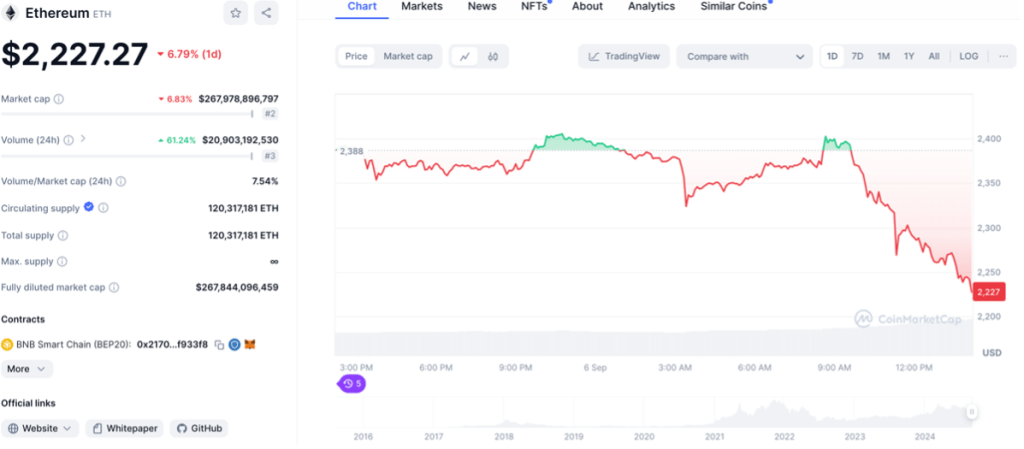Add Ethereum to watchlist with star icon
The height and width of the screenshot is (449, 1024).
pos(235,13)
